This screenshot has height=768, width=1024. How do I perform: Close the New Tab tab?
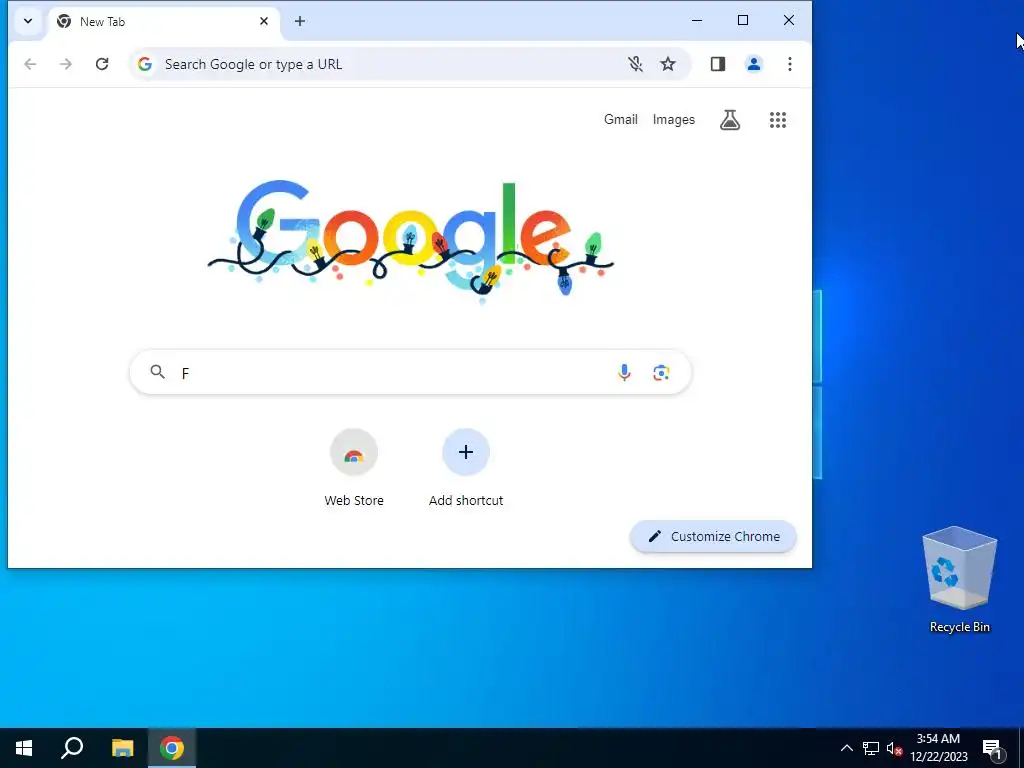[x=264, y=21]
